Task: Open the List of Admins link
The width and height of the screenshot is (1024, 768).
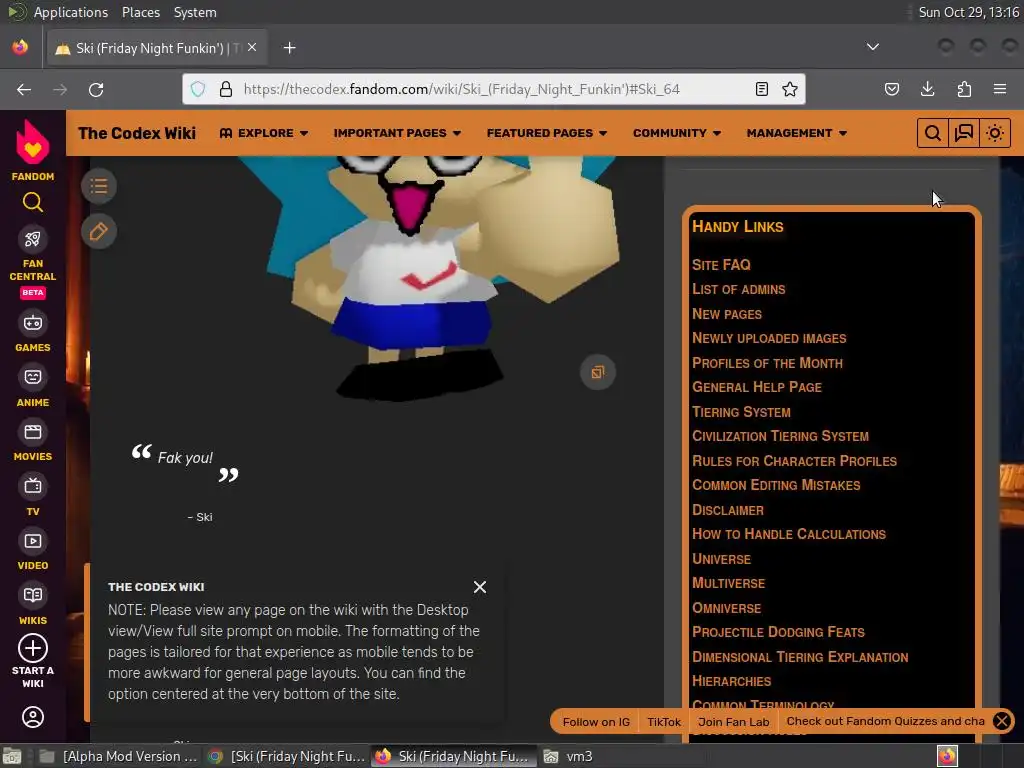Action: click(x=739, y=289)
